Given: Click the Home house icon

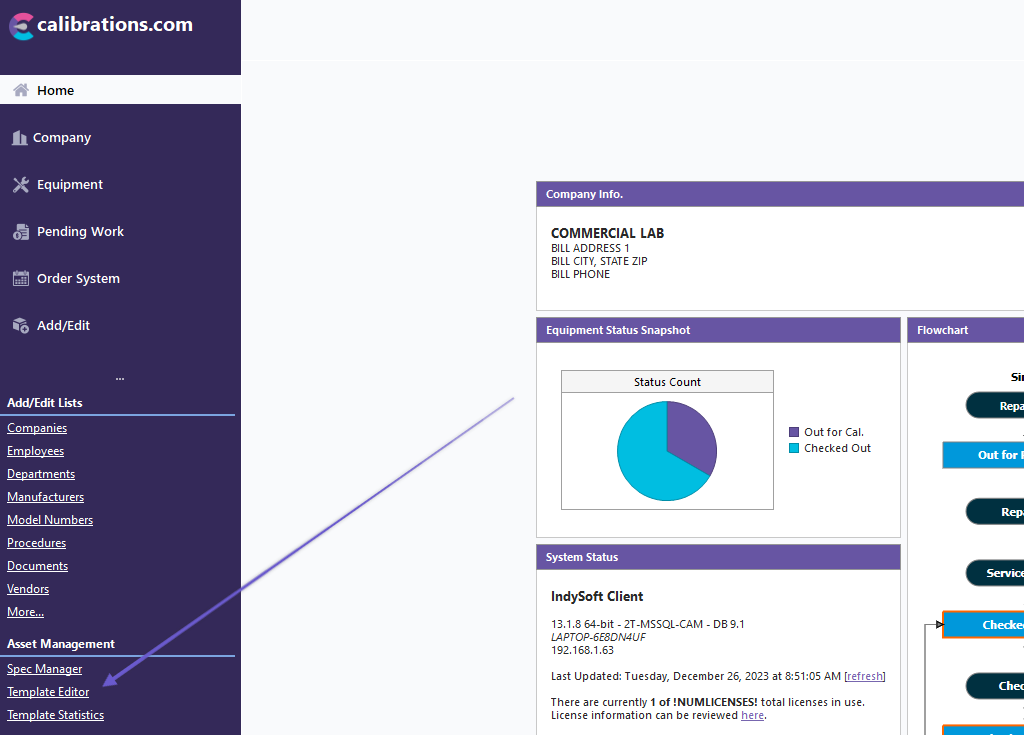Looking at the screenshot, I should [20, 90].
